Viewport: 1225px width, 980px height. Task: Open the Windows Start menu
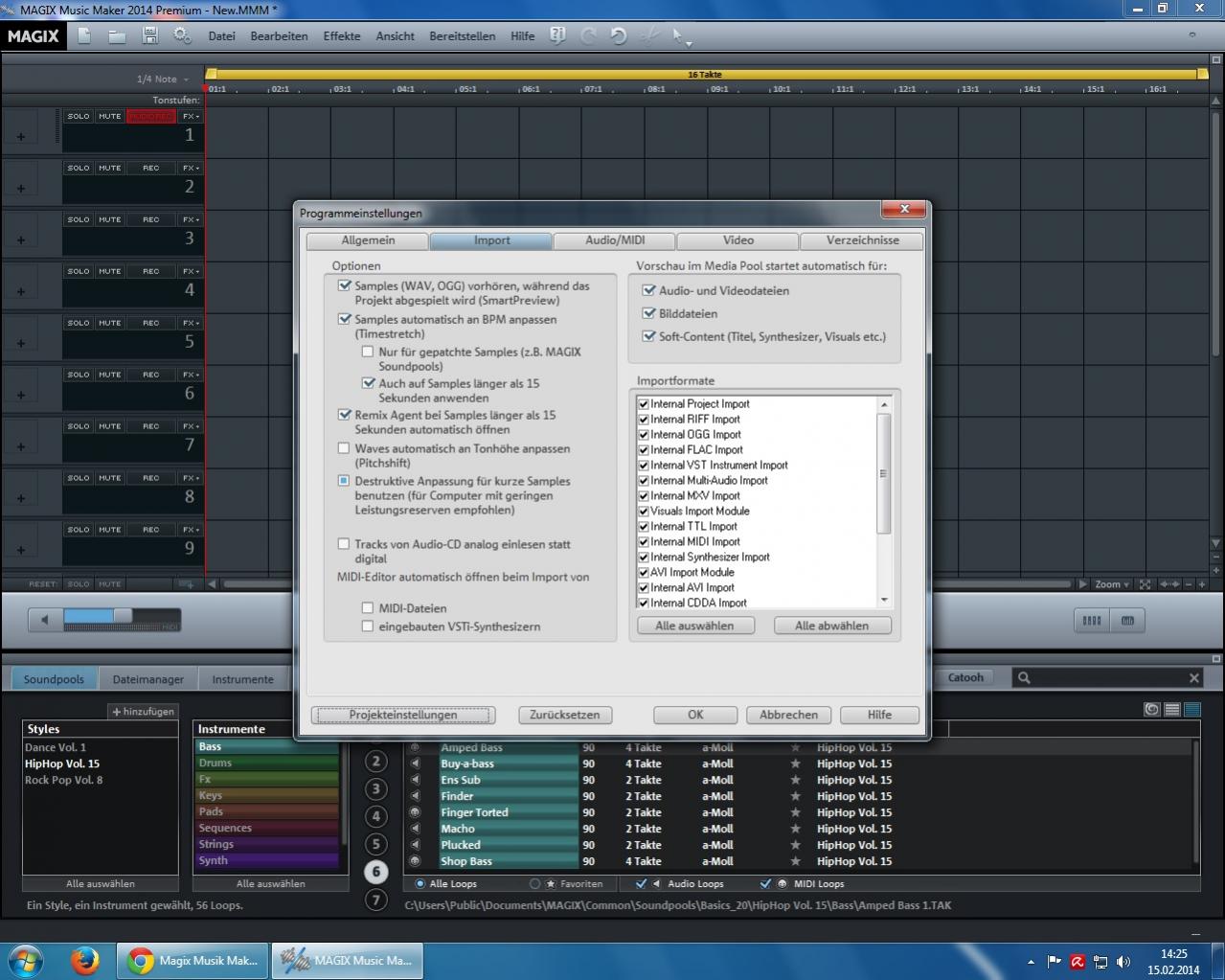tap(25, 960)
